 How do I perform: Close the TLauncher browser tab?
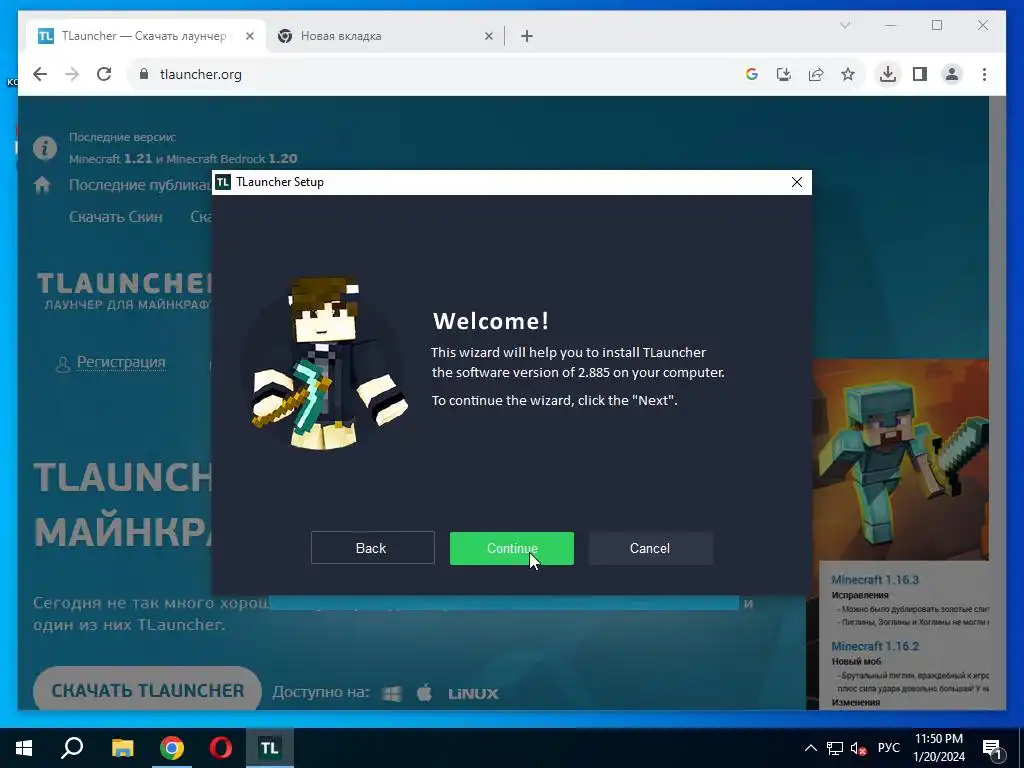(x=249, y=36)
